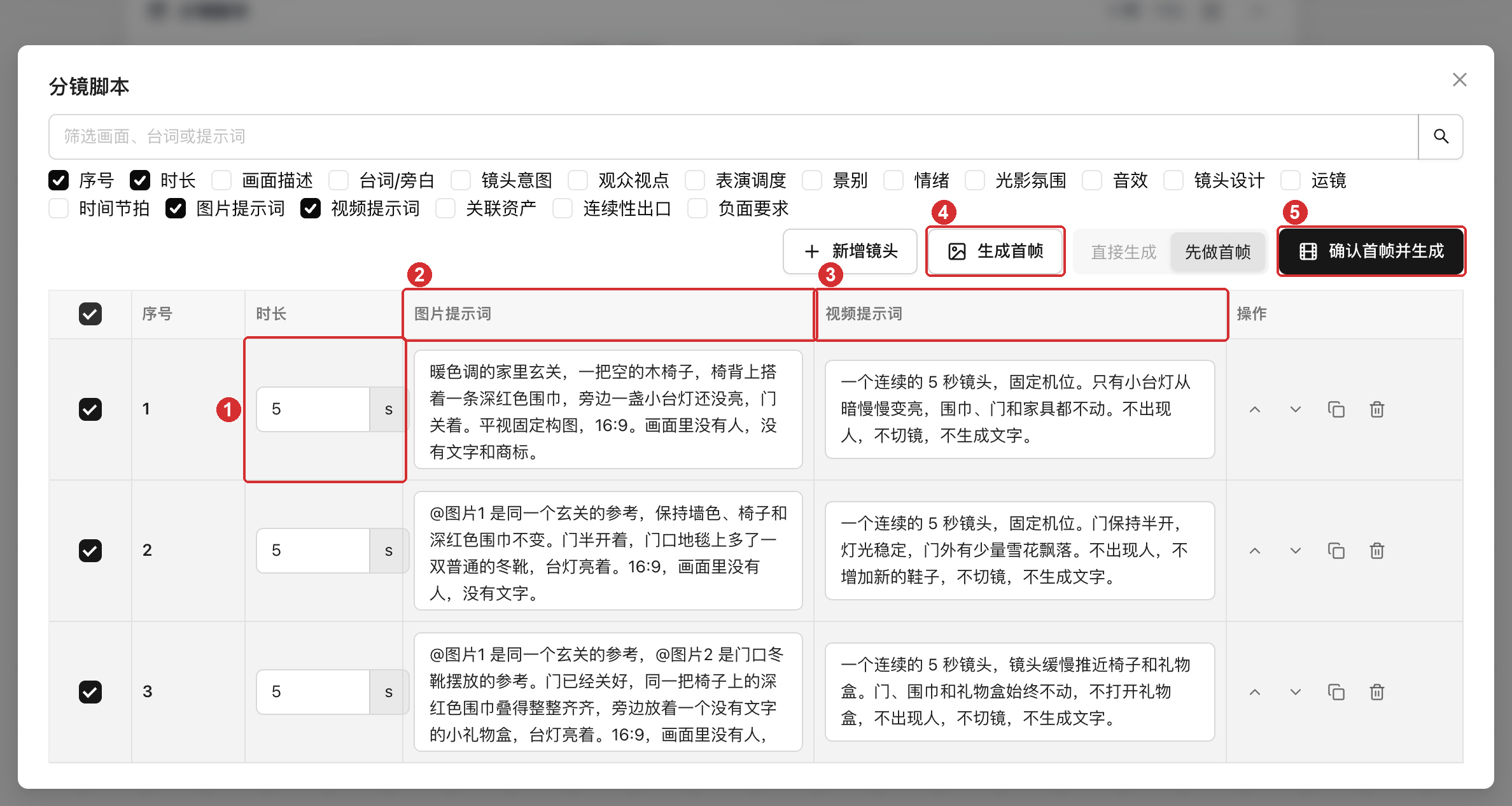Enable the 情绪 column checkbox
The image size is (1512, 806).
[x=893, y=180]
